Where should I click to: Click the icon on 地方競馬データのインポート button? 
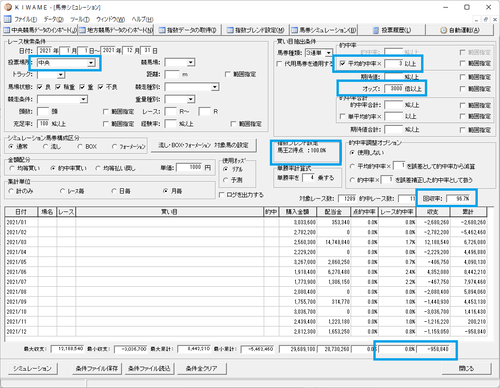(x=82, y=30)
